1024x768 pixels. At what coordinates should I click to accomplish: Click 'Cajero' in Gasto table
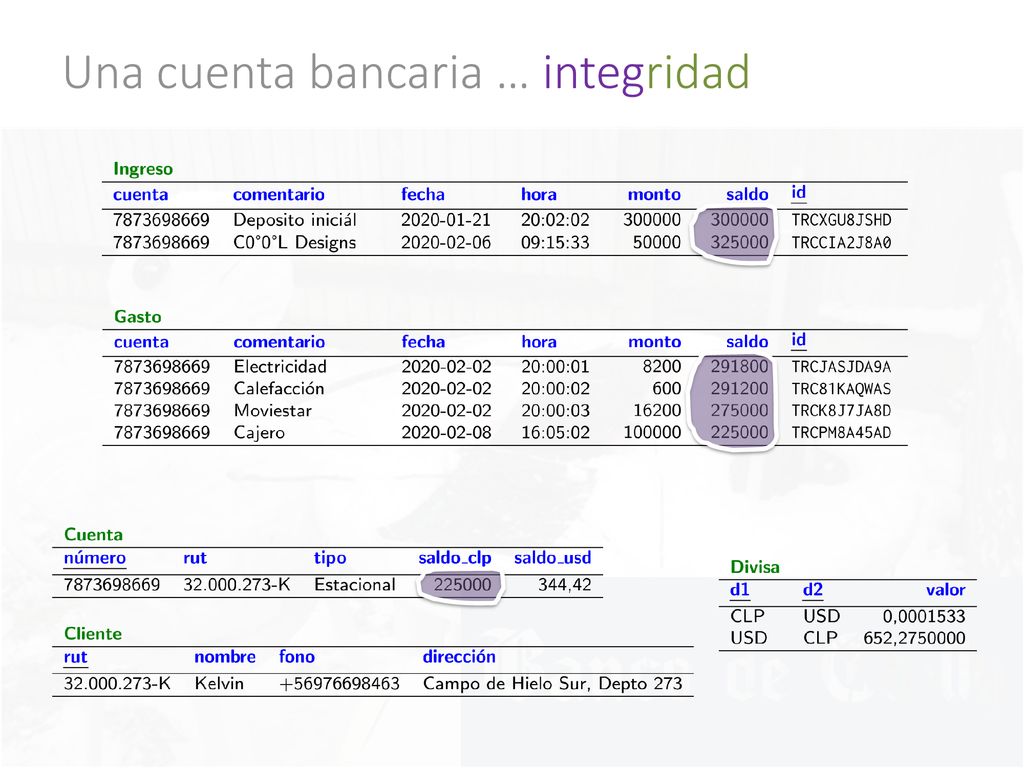259,433
